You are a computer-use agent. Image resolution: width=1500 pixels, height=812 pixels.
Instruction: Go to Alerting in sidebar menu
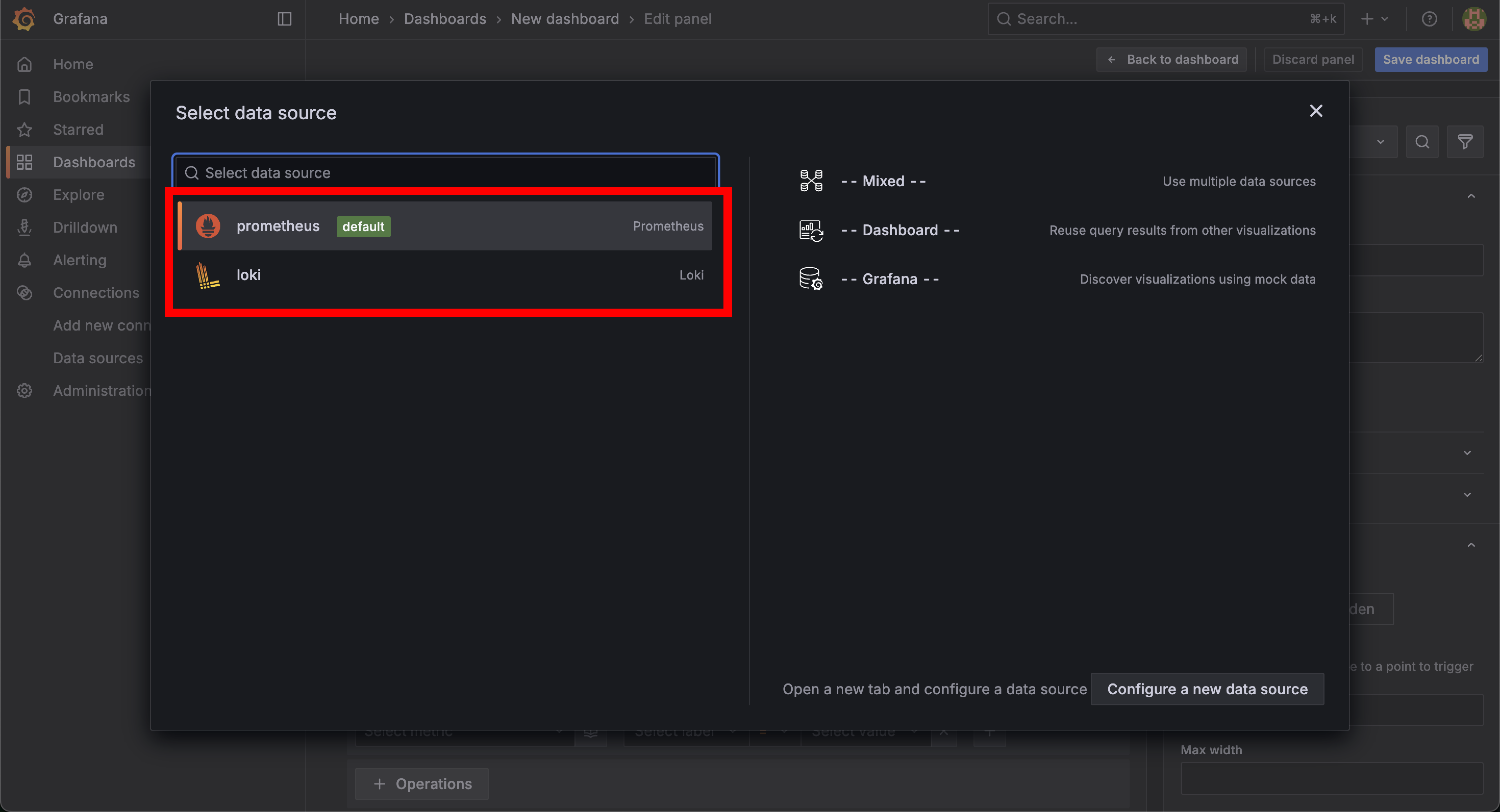80,260
